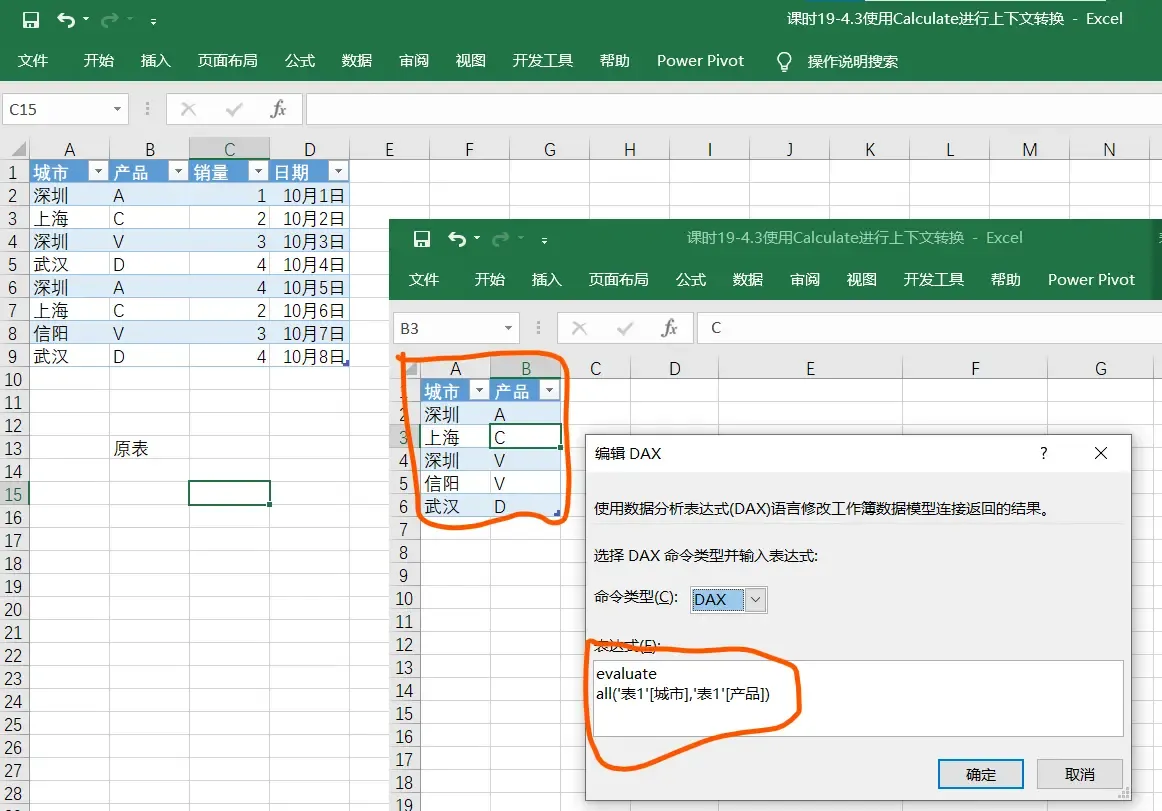The image size is (1162, 811).
Task: Open the Name Box dropdown showing C15
Action: tap(119, 110)
